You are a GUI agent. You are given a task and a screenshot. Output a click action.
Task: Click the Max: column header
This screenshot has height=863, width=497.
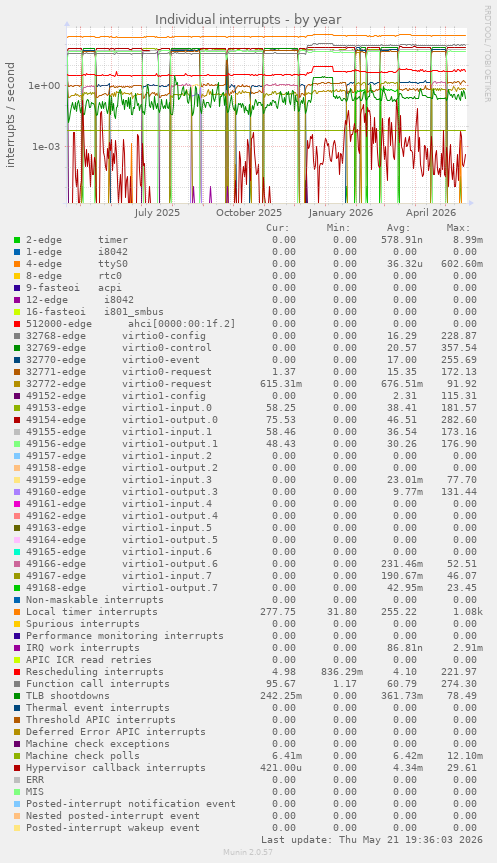(458, 228)
